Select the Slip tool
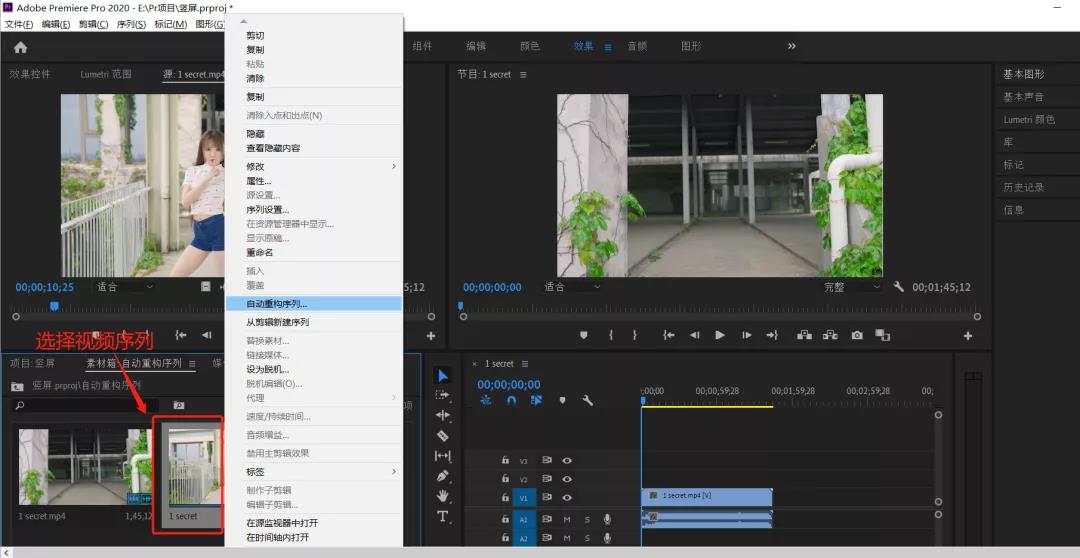 pyautogui.click(x=443, y=455)
